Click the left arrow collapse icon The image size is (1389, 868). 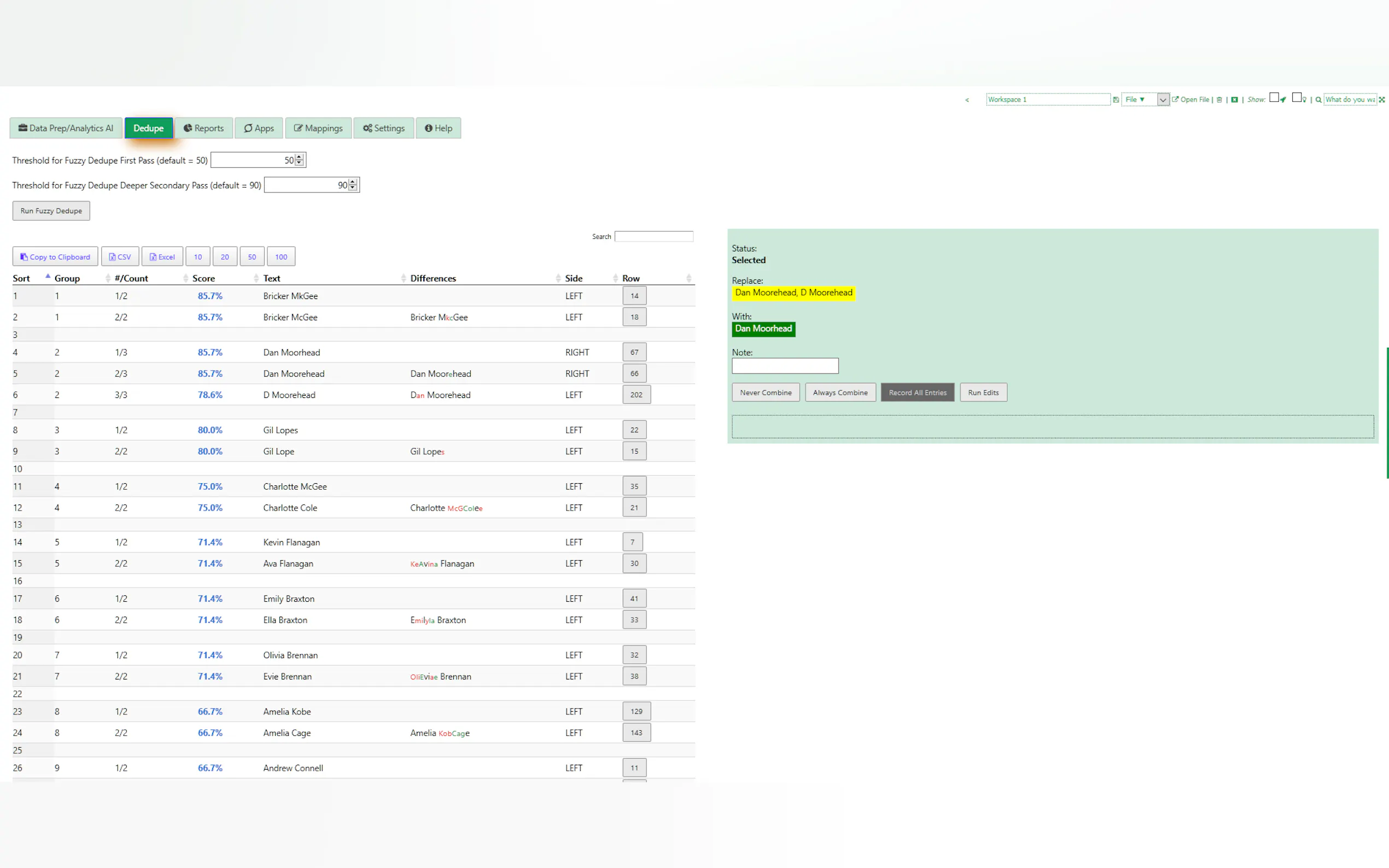click(967, 100)
